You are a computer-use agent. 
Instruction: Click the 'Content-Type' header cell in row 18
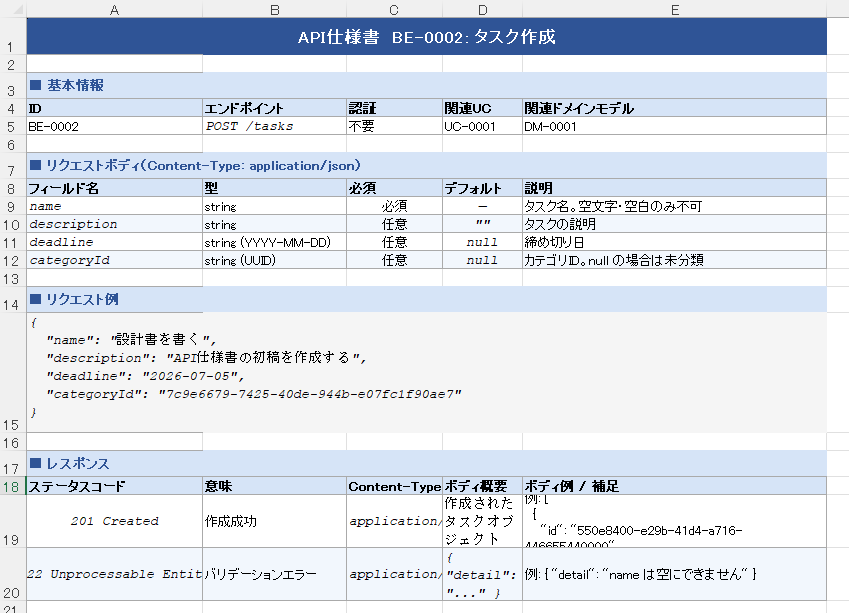coord(394,486)
